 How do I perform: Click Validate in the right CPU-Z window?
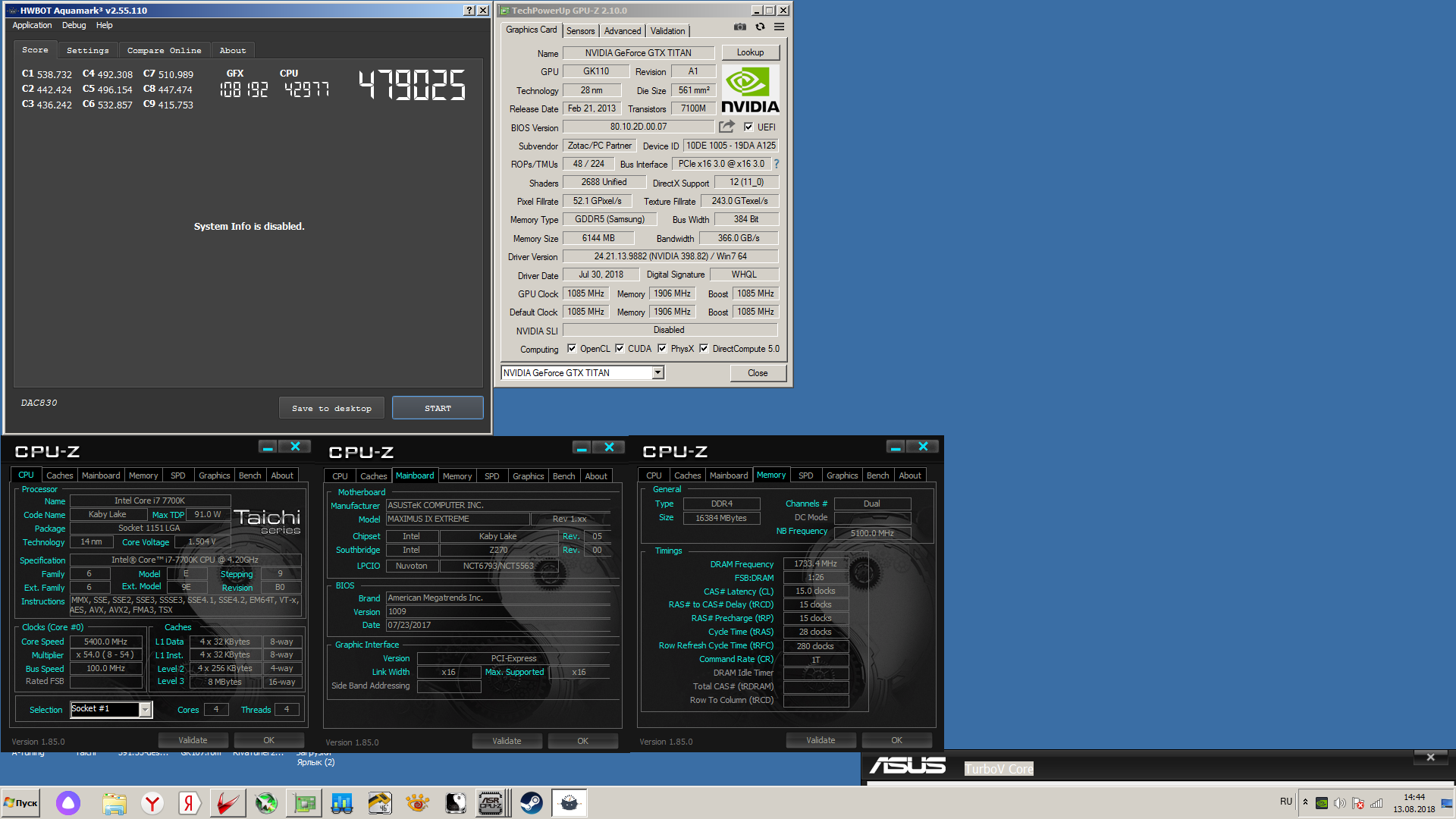coord(821,740)
